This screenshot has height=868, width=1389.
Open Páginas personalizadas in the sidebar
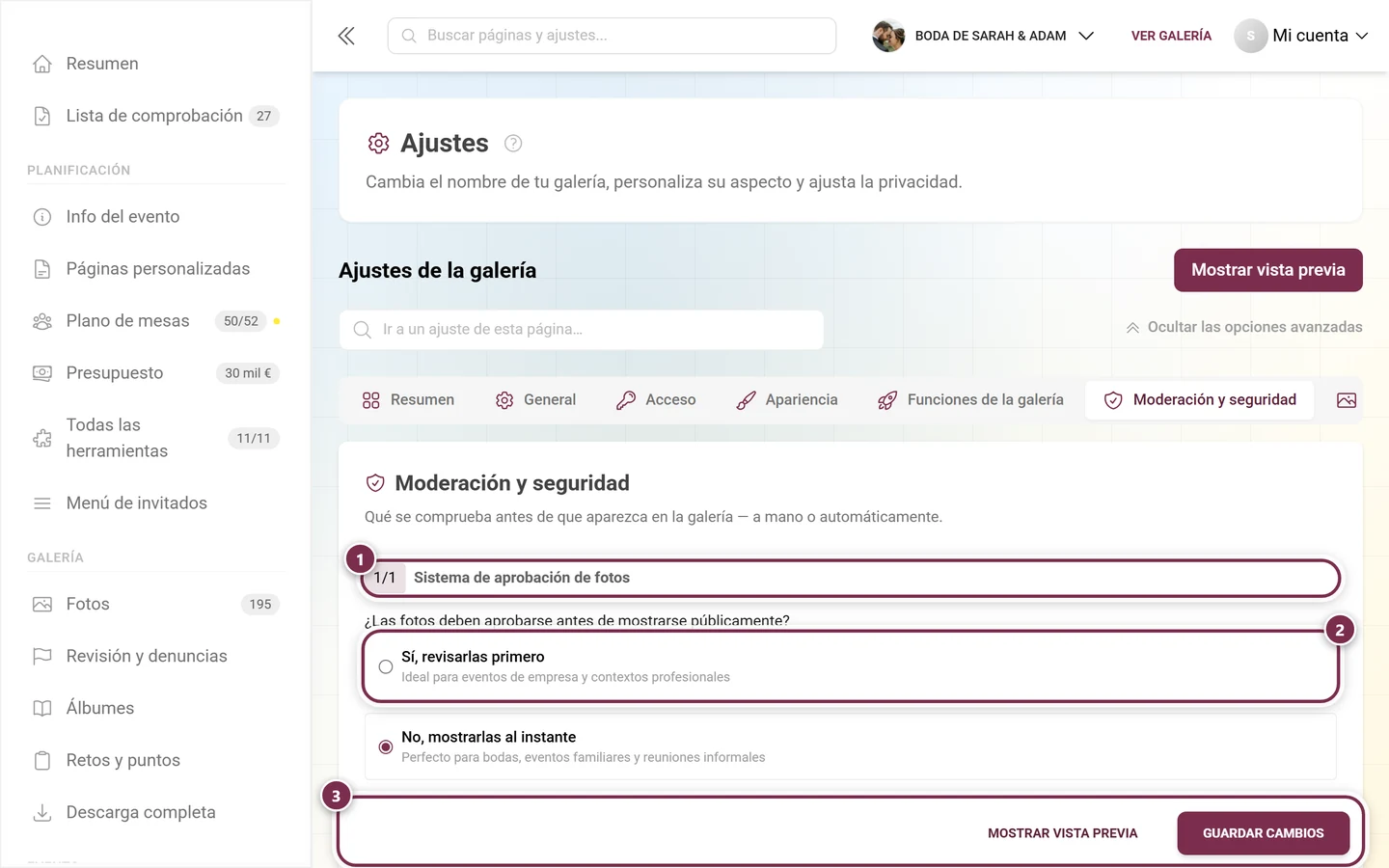(156, 269)
